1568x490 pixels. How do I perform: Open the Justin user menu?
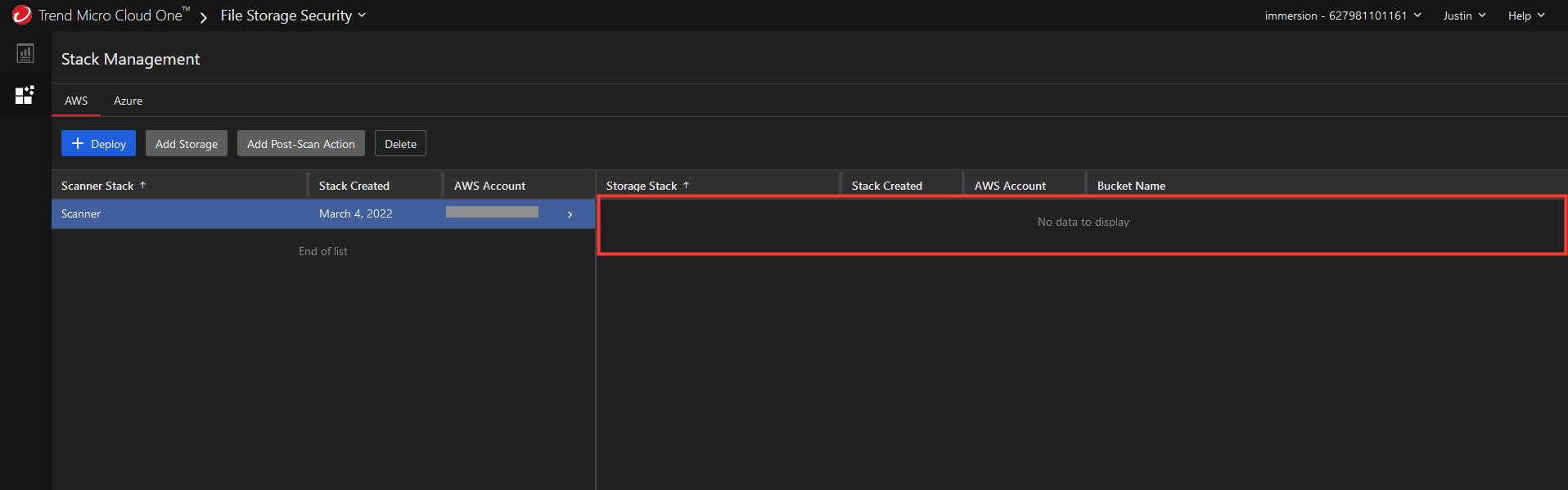(x=1464, y=16)
